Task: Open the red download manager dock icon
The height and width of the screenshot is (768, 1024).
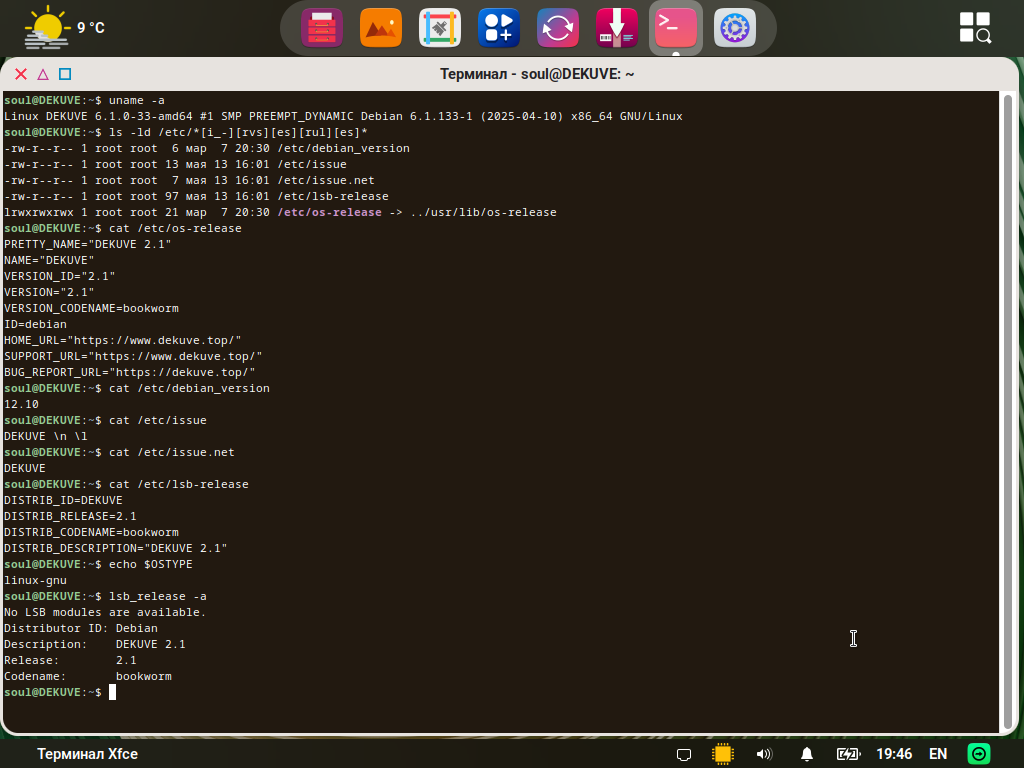Action: point(616,27)
